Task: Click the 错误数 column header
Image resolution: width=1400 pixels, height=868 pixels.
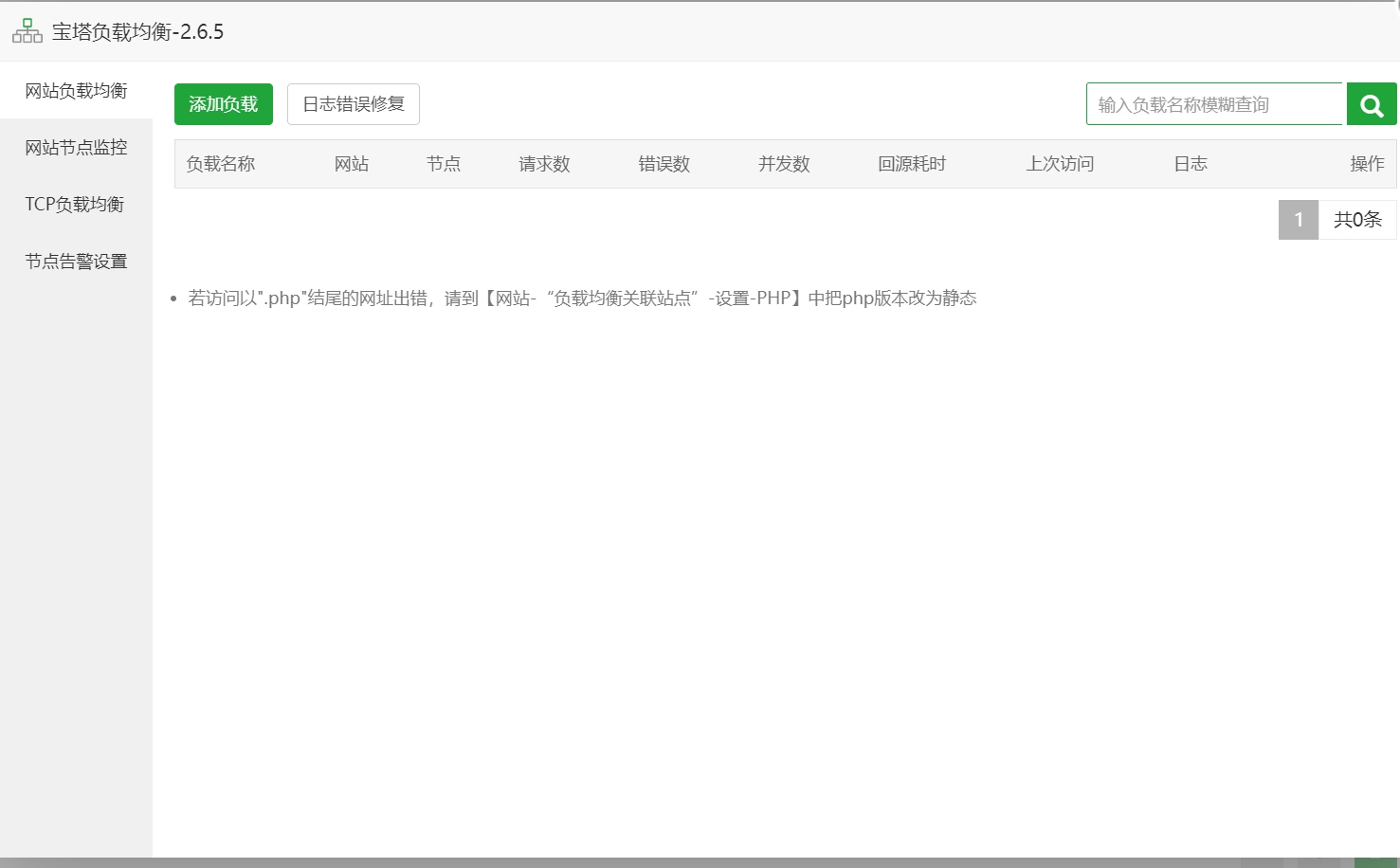Action: [x=664, y=164]
